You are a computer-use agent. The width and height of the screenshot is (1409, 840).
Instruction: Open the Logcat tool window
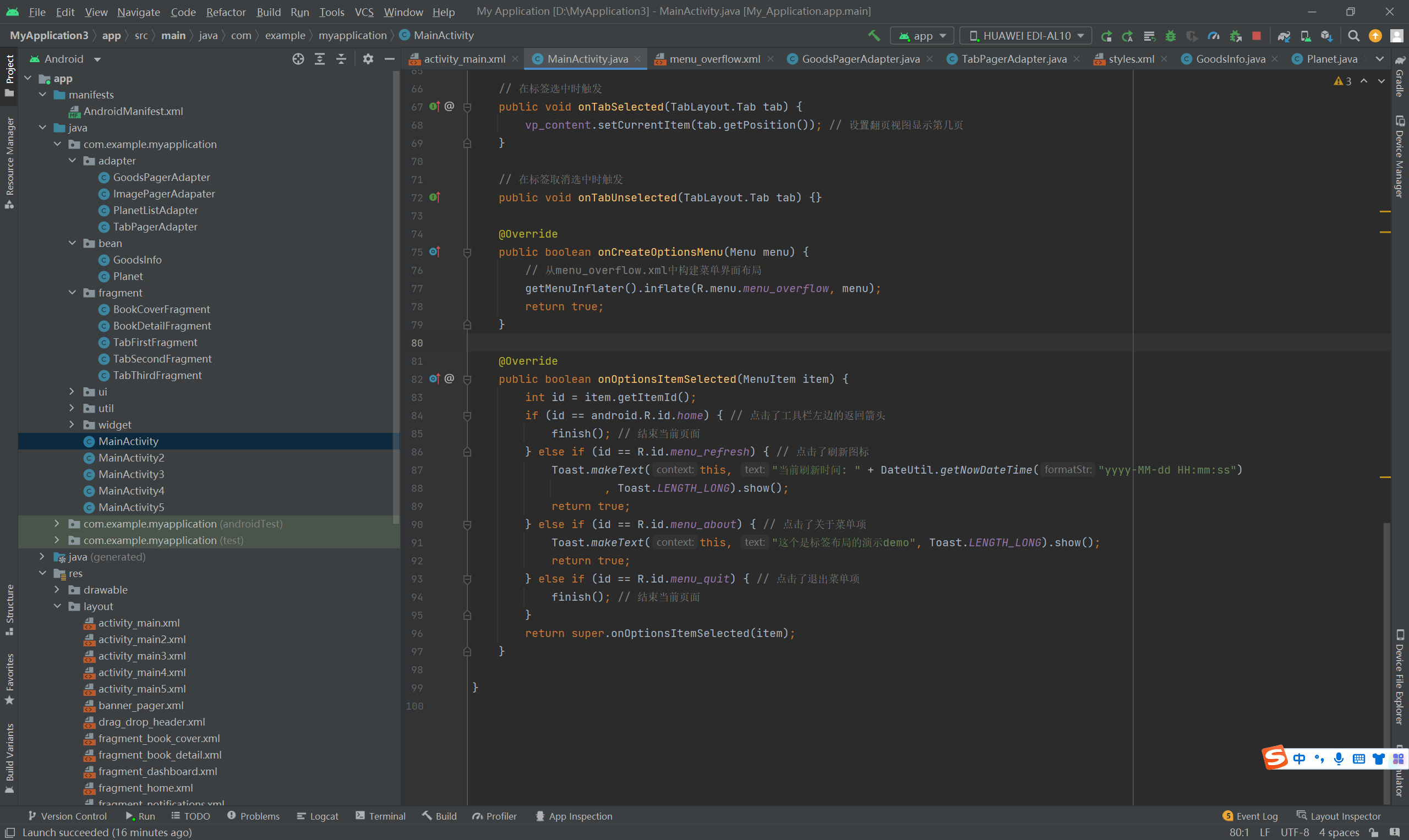tap(318, 816)
